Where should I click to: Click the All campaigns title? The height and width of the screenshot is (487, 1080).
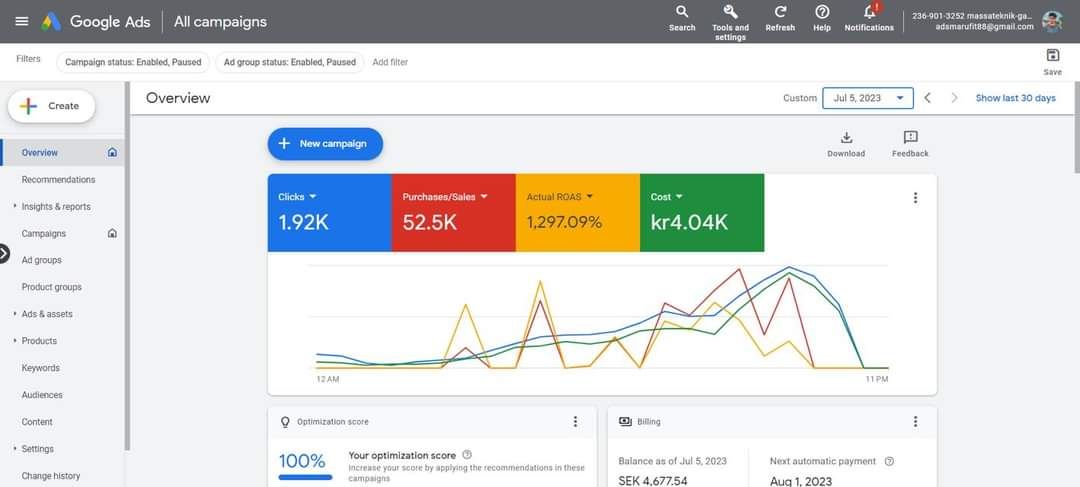[x=220, y=21]
